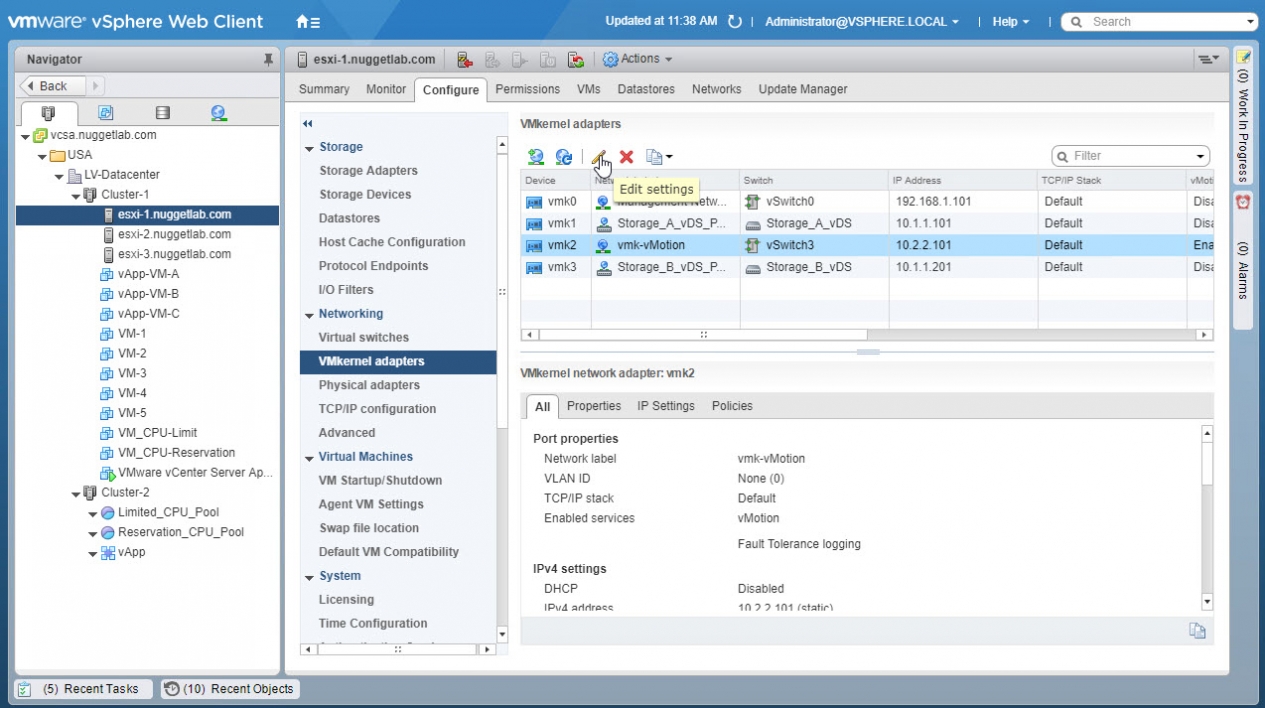This screenshot has height=708, width=1265.
Task: Click the Add host networking icon
Action: point(536,157)
